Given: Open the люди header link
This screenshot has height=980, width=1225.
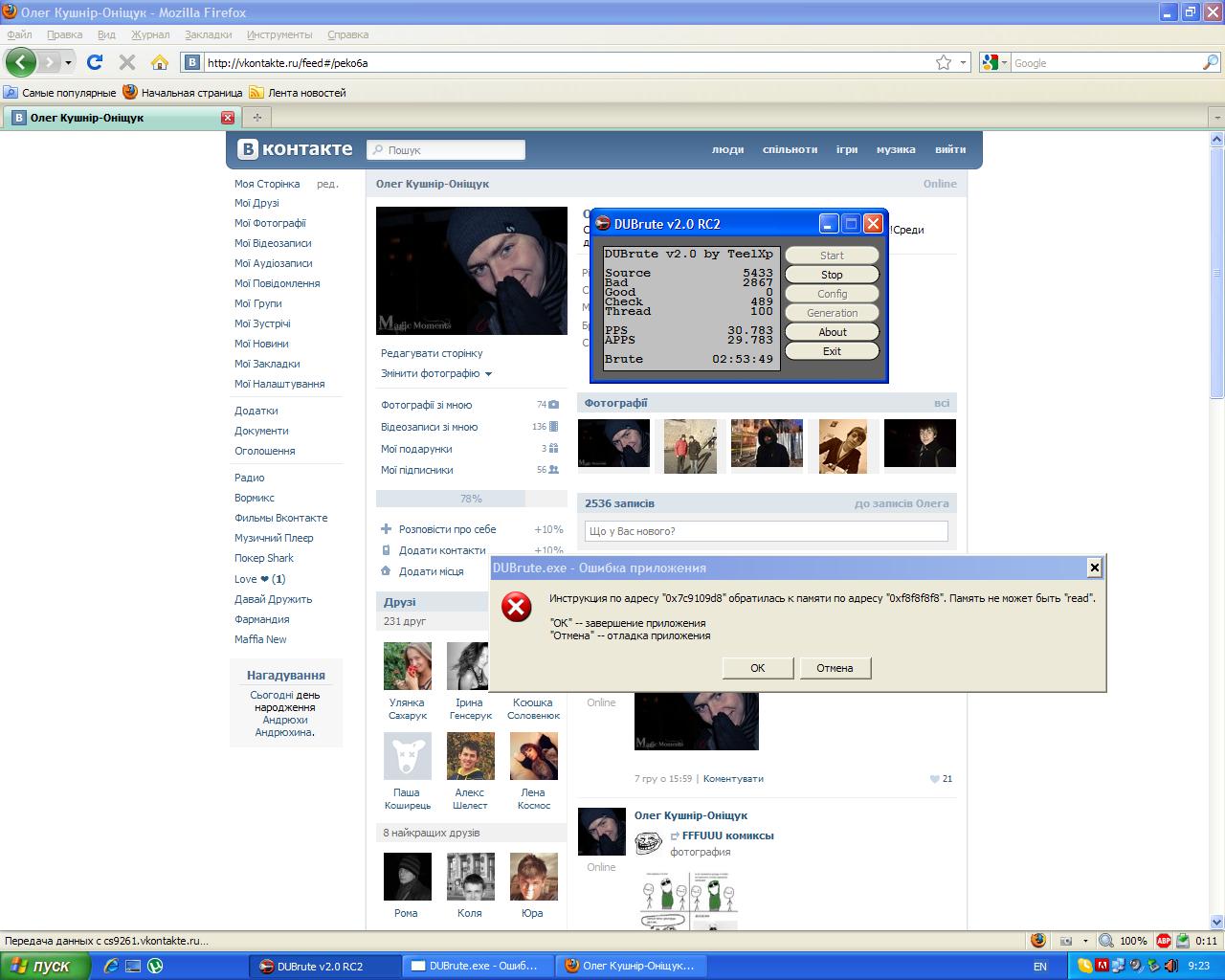Looking at the screenshot, I should pyautogui.click(x=727, y=149).
